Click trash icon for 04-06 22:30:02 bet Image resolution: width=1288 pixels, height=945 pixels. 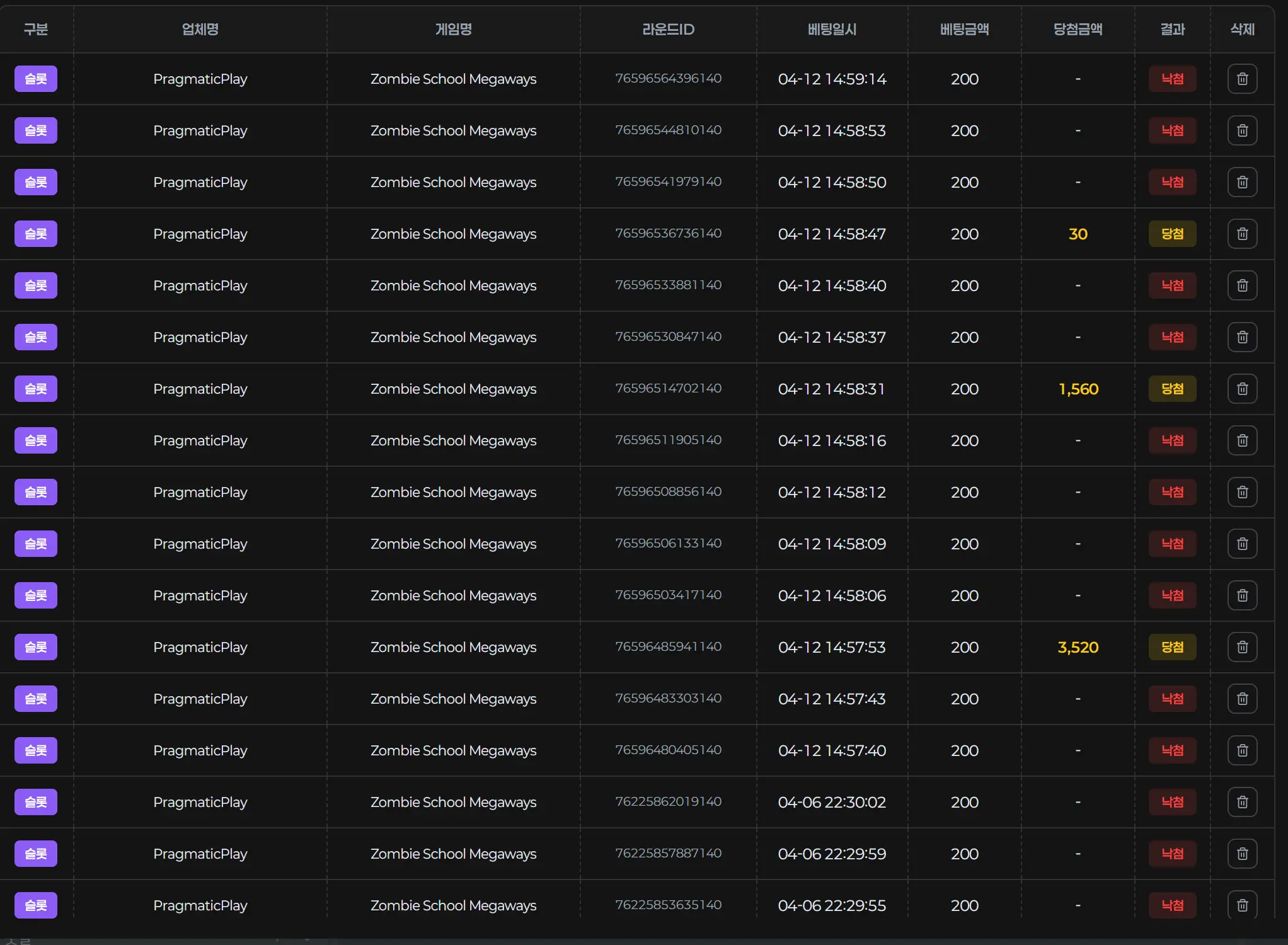pos(1242,802)
